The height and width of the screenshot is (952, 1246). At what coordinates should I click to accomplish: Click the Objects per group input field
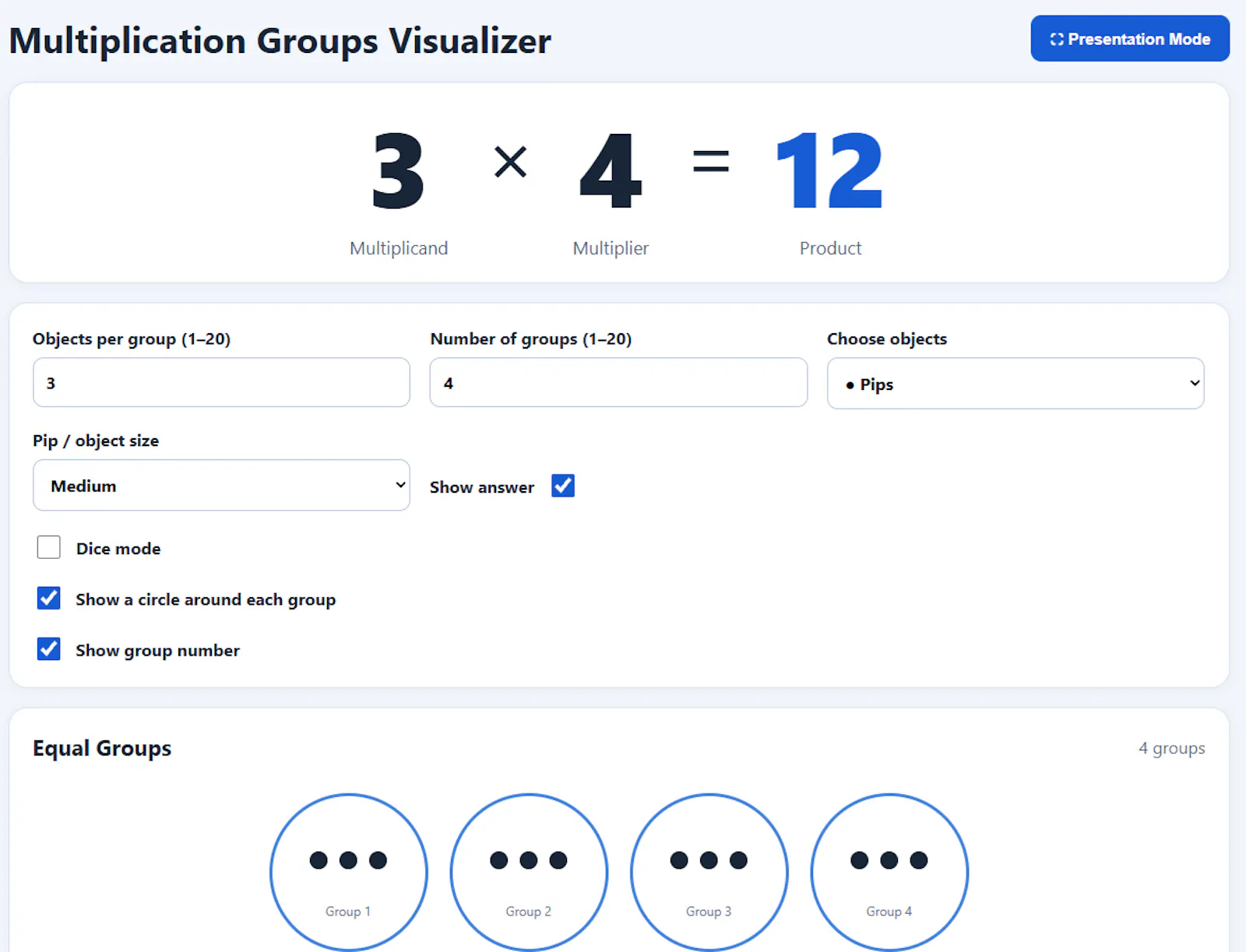pos(221,382)
